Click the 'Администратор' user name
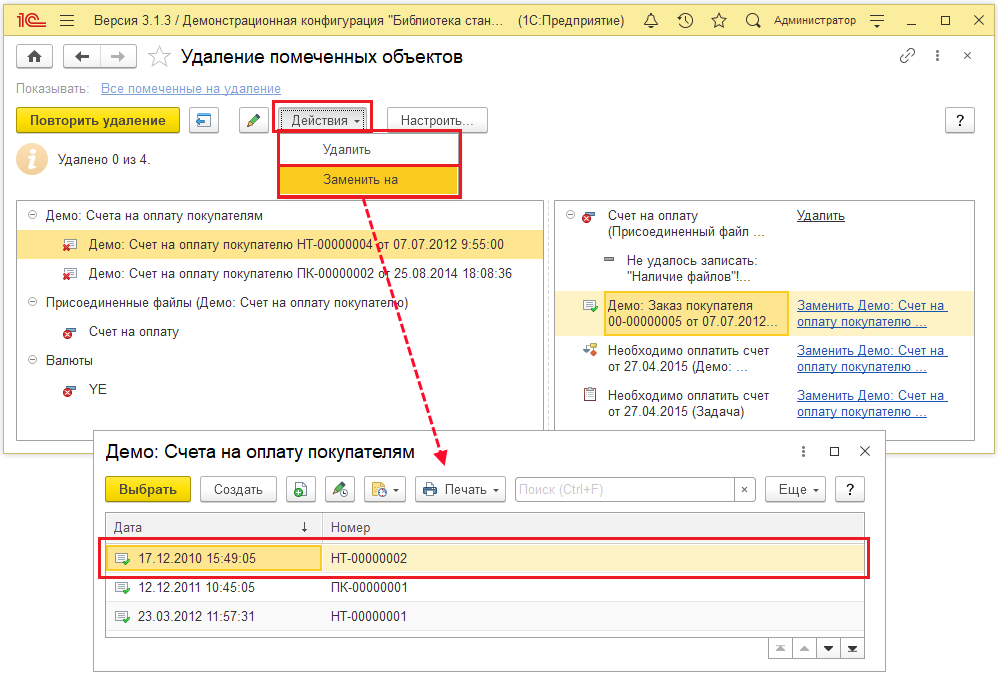Screen dimensions: 998x673 tap(815, 20)
